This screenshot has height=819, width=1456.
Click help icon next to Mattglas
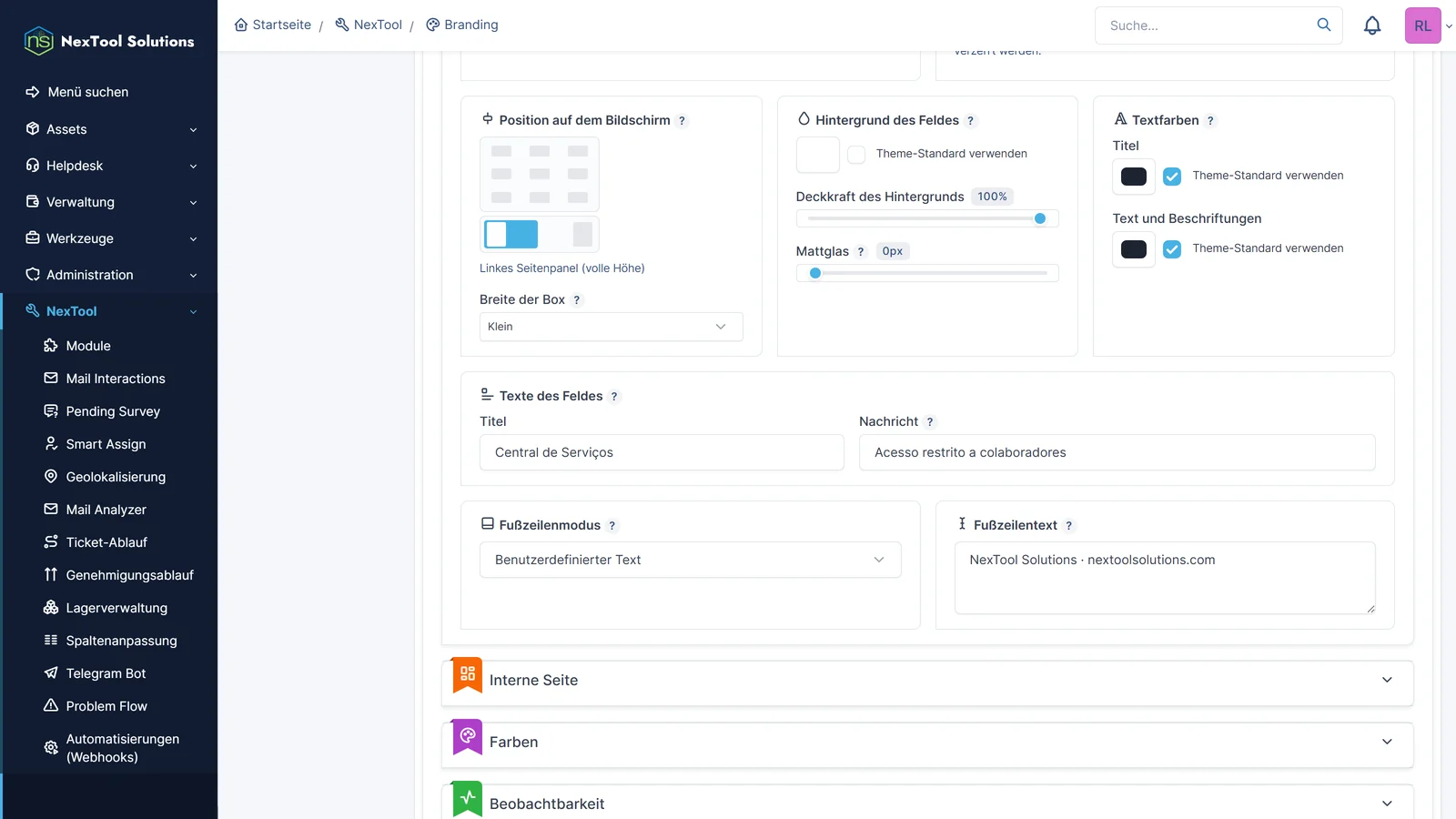tap(860, 252)
